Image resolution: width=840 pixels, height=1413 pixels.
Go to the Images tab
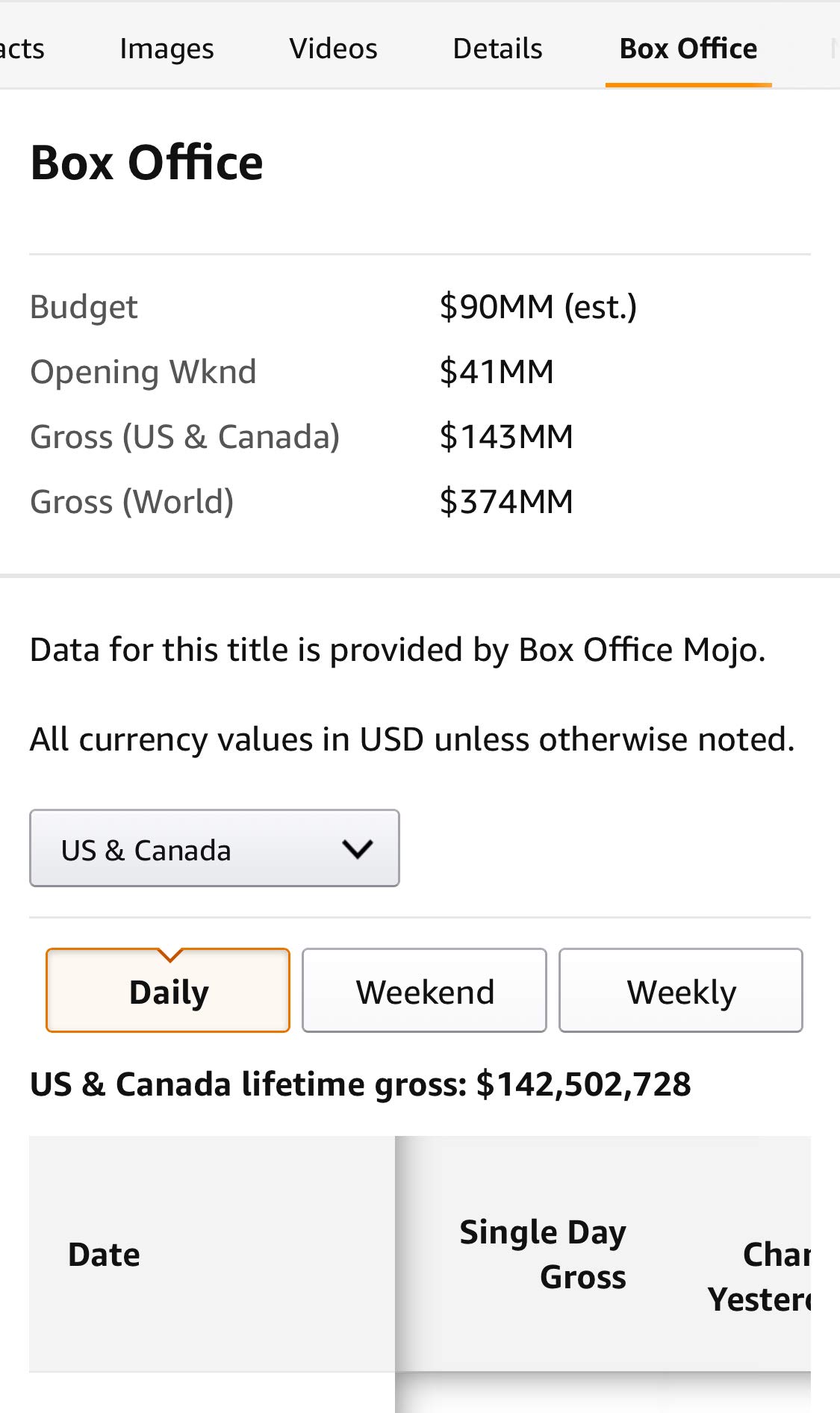[167, 49]
